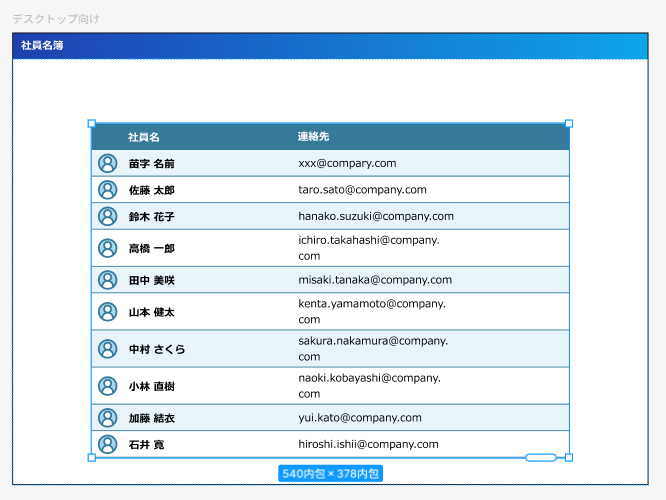Image resolution: width=666 pixels, height=500 pixels.
Task: Select the name 苗字 名前
Action: coord(152,164)
